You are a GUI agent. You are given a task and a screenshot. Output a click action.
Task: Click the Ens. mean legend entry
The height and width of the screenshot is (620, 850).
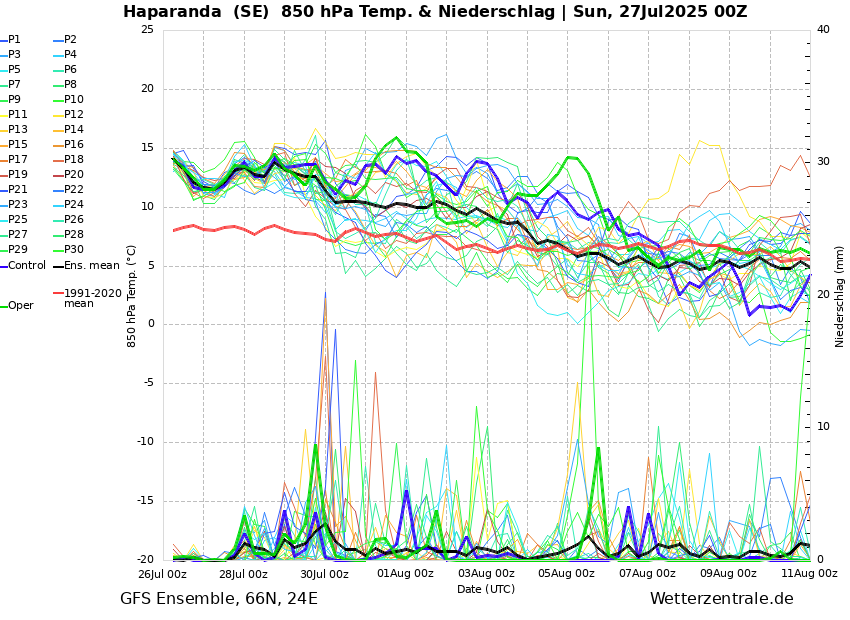pos(91,266)
